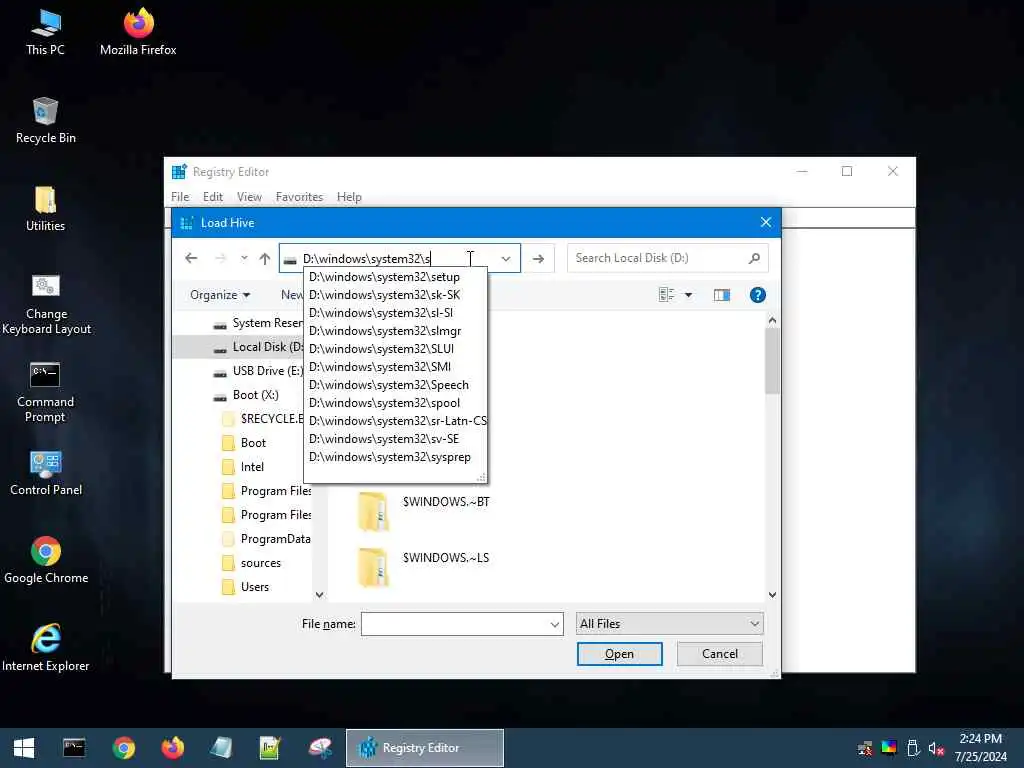Launch Mozilla Firefox desktop shortcut
1024x768 pixels.
[138, 32]
